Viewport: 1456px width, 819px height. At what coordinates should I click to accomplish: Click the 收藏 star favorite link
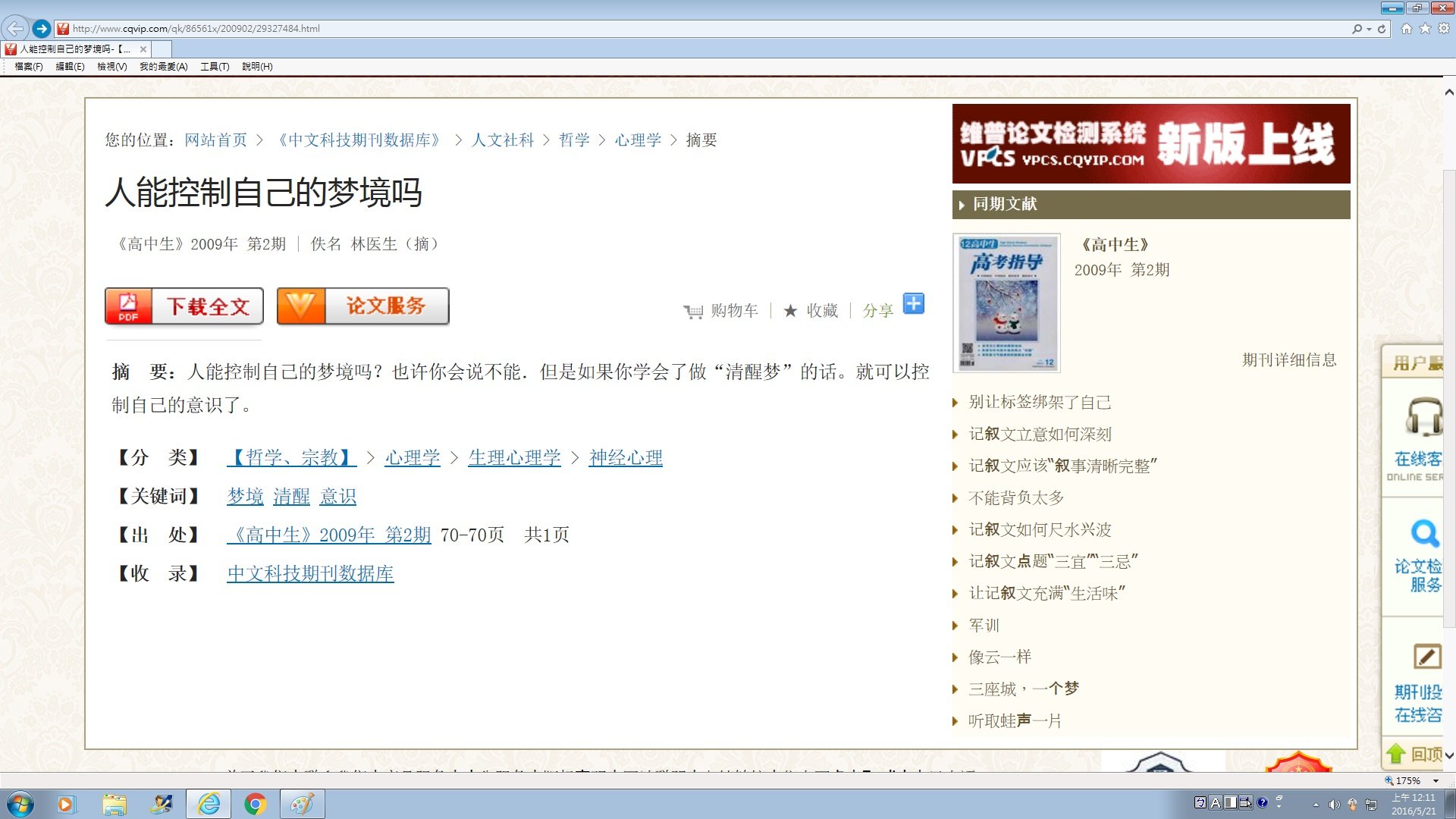tap(811, 311)
